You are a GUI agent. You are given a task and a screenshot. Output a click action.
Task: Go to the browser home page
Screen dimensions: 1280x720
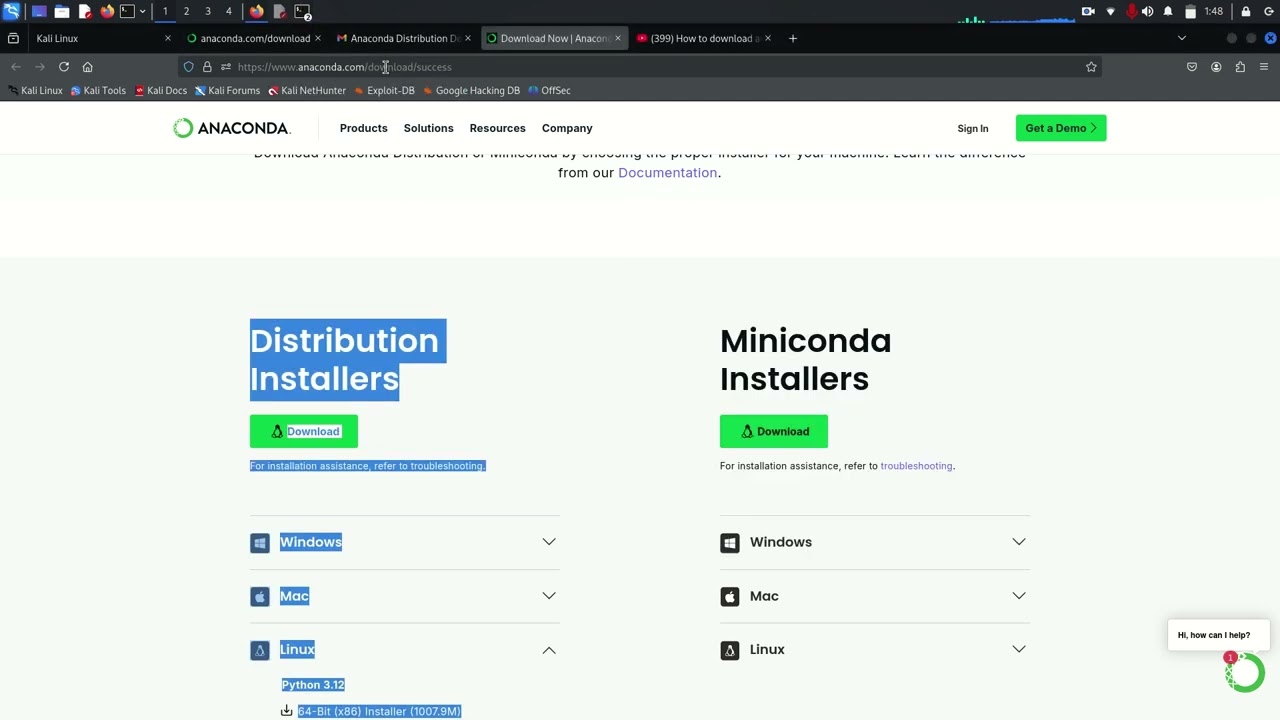click(x=88, y=67)
